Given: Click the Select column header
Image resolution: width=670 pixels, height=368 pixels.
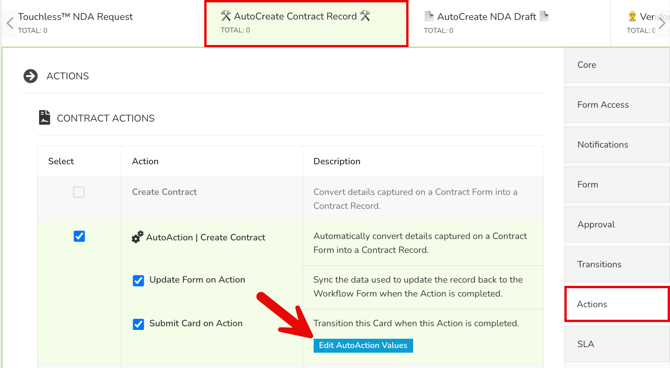Looking at the screenshot, I should tap(61, 161).
